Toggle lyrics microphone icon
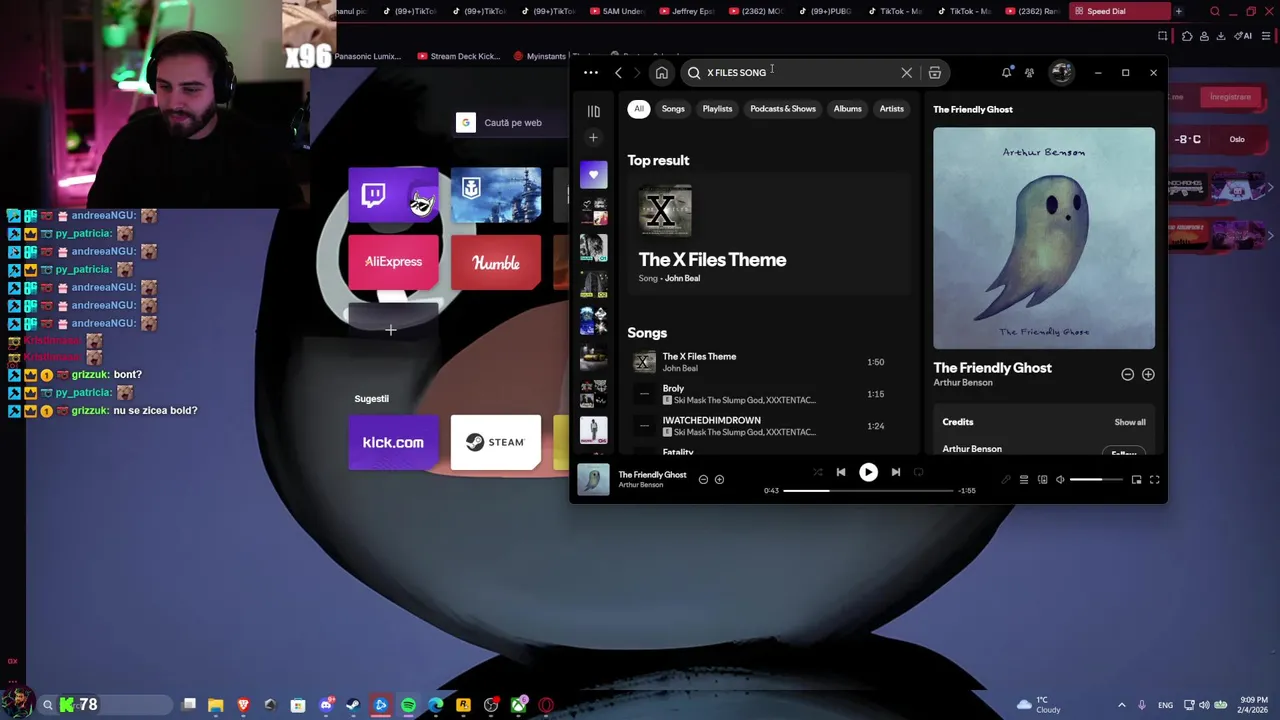1280x720 pixels. pos(1006,480)
